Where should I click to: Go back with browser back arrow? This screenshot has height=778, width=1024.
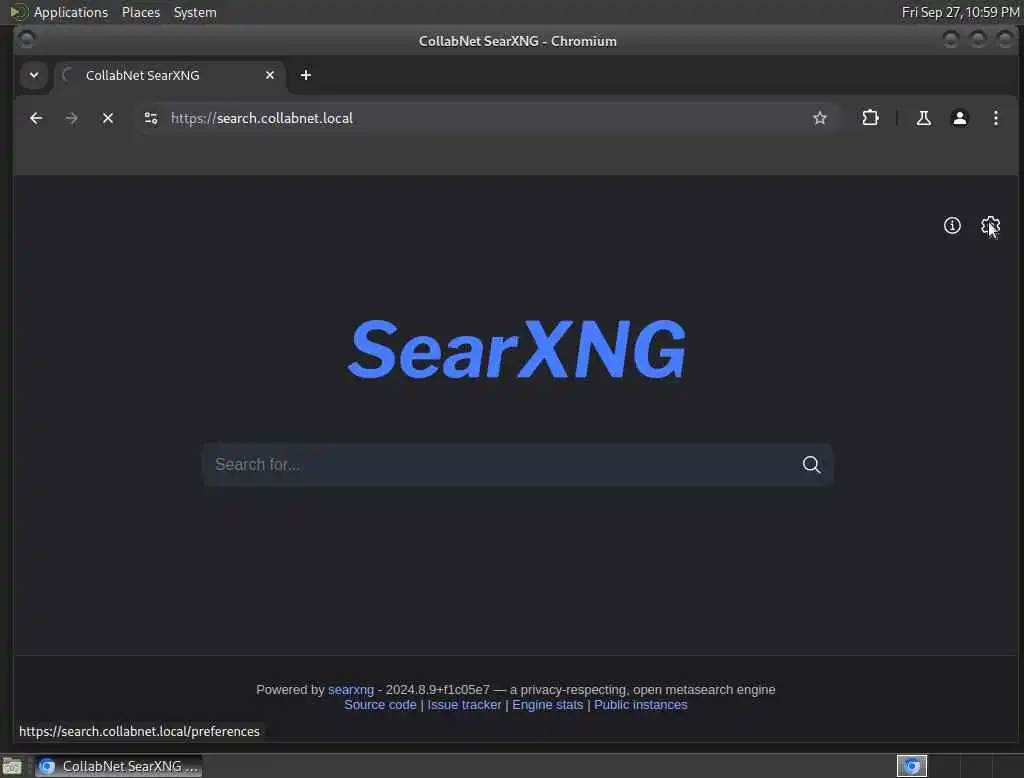(36, 118)
